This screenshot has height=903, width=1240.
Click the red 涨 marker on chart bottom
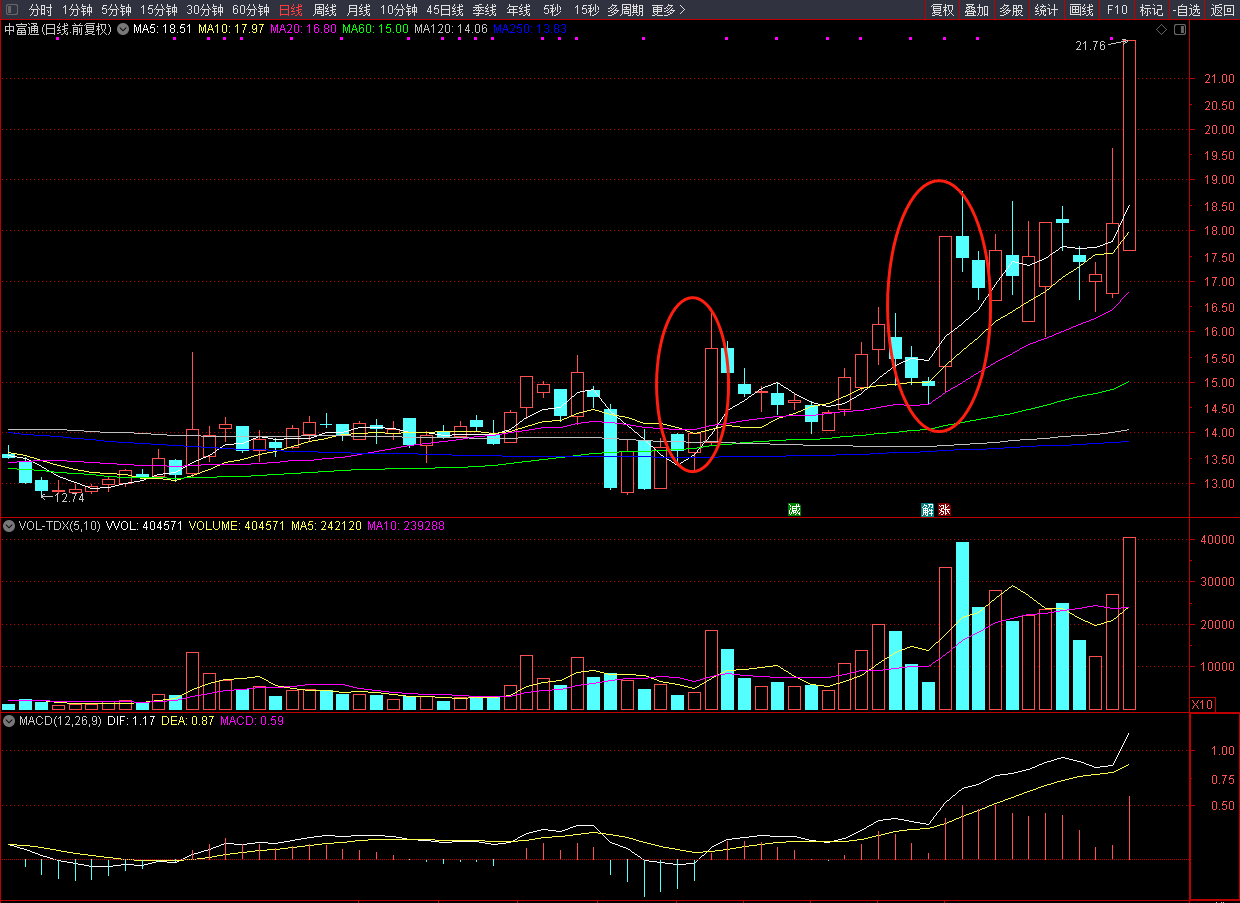coord(944,509)
